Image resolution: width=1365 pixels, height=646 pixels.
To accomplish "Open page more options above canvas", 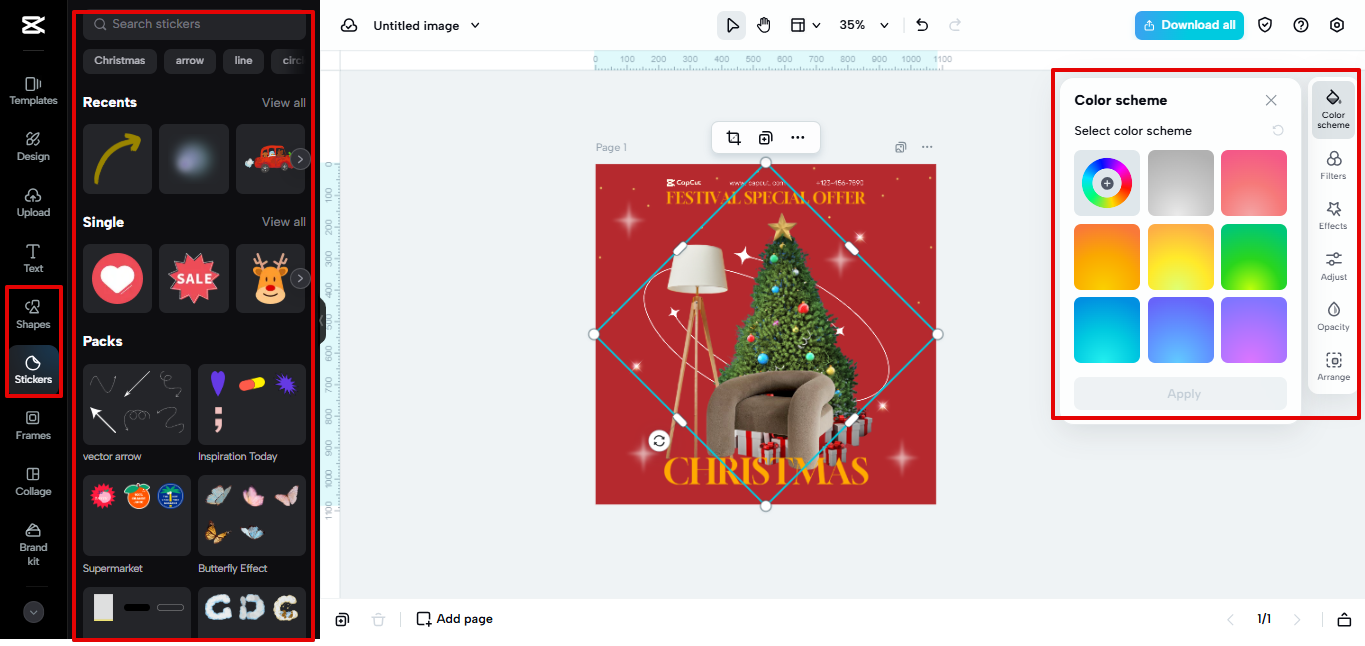I will [927, 147].
